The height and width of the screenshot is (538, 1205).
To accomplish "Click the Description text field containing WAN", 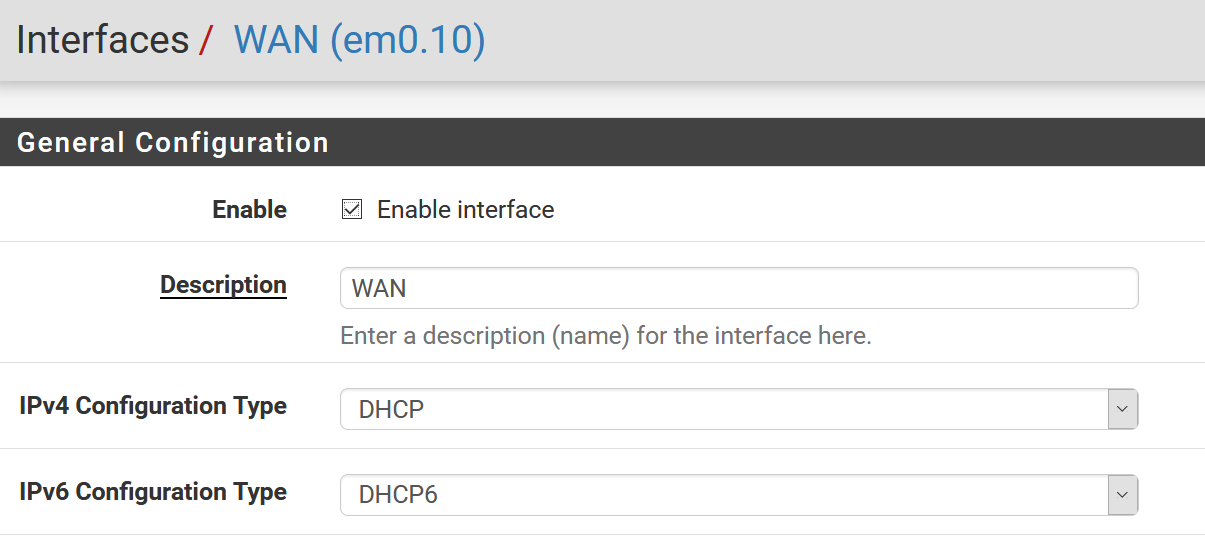I will [739, 288].
